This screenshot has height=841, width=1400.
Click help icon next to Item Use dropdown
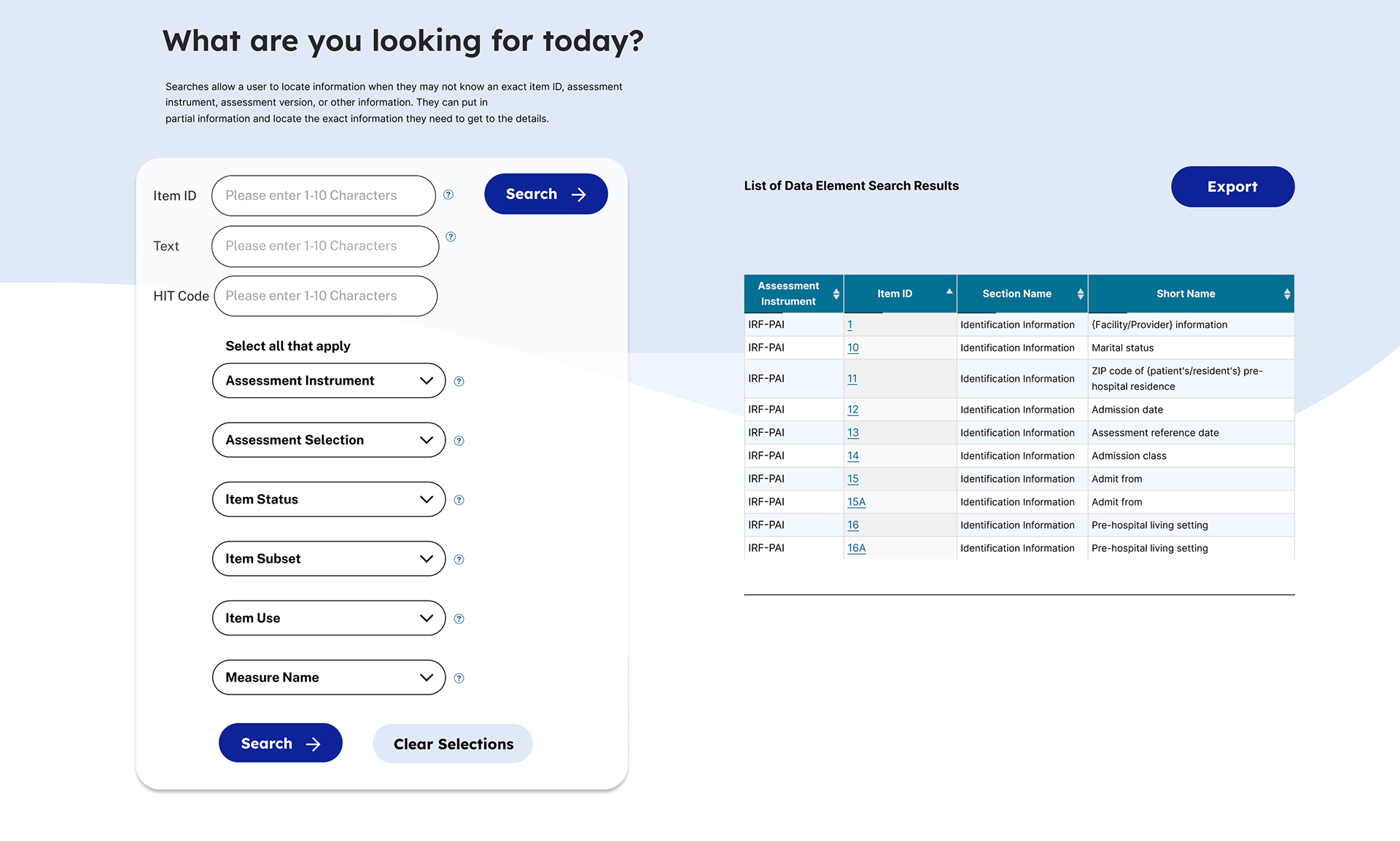(459, 619)
